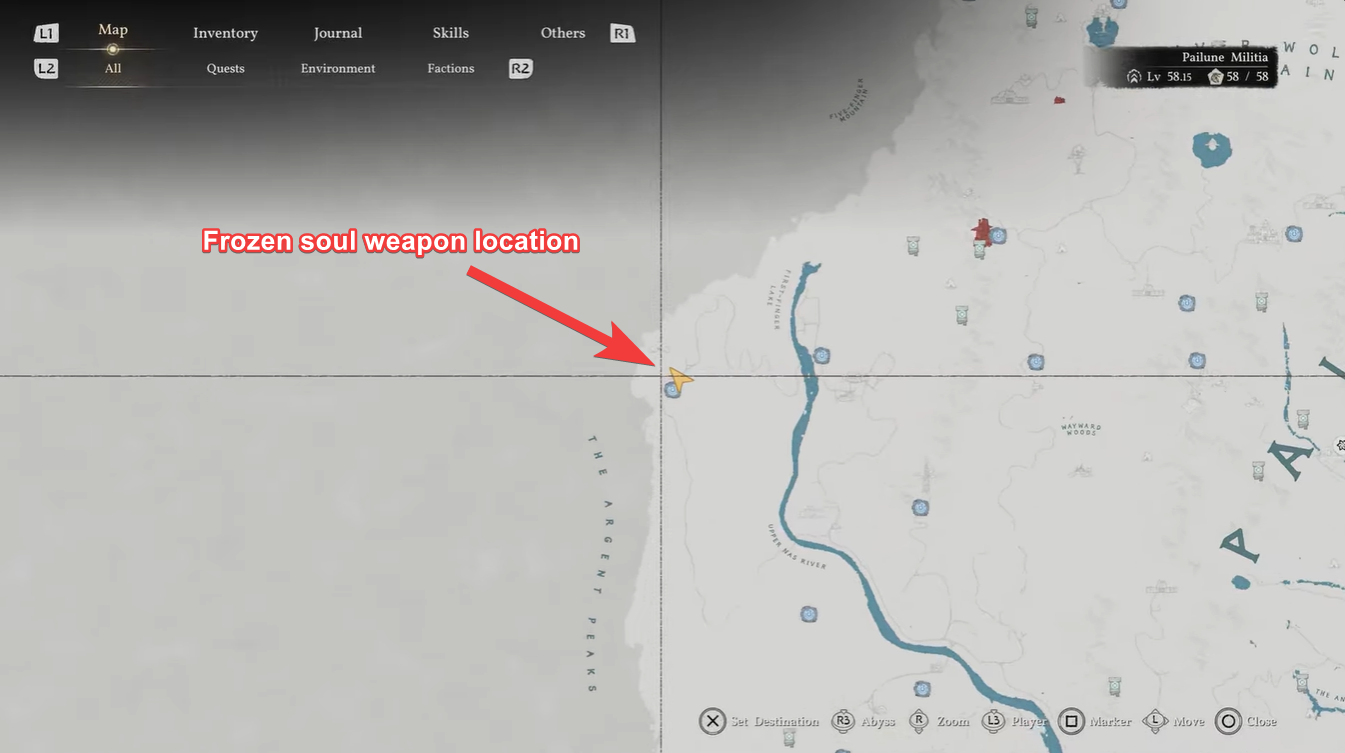Screen dimensions: 1345x753
Task: Click the R2 trigger icon
Action: coord(520,69)
